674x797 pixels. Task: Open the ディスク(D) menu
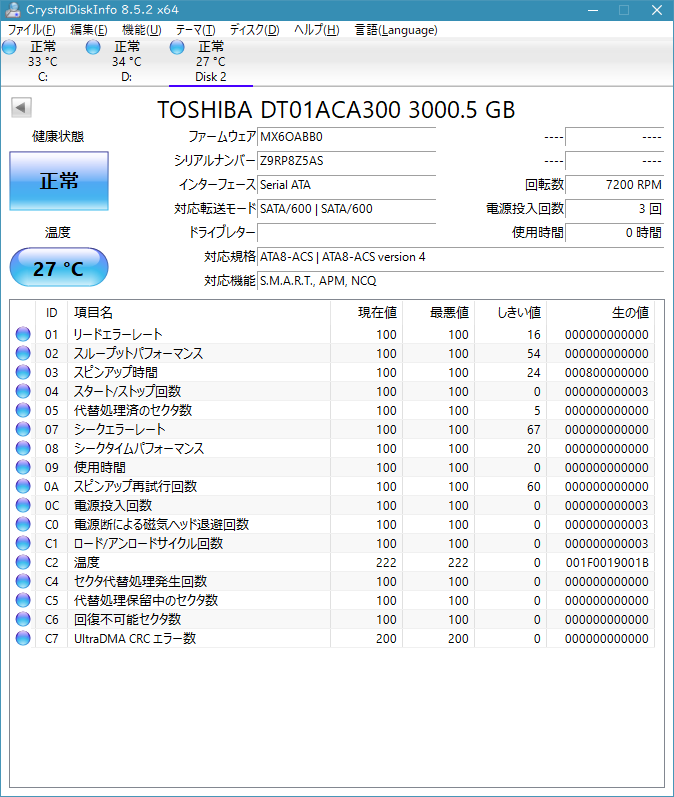tap(254, 30)
